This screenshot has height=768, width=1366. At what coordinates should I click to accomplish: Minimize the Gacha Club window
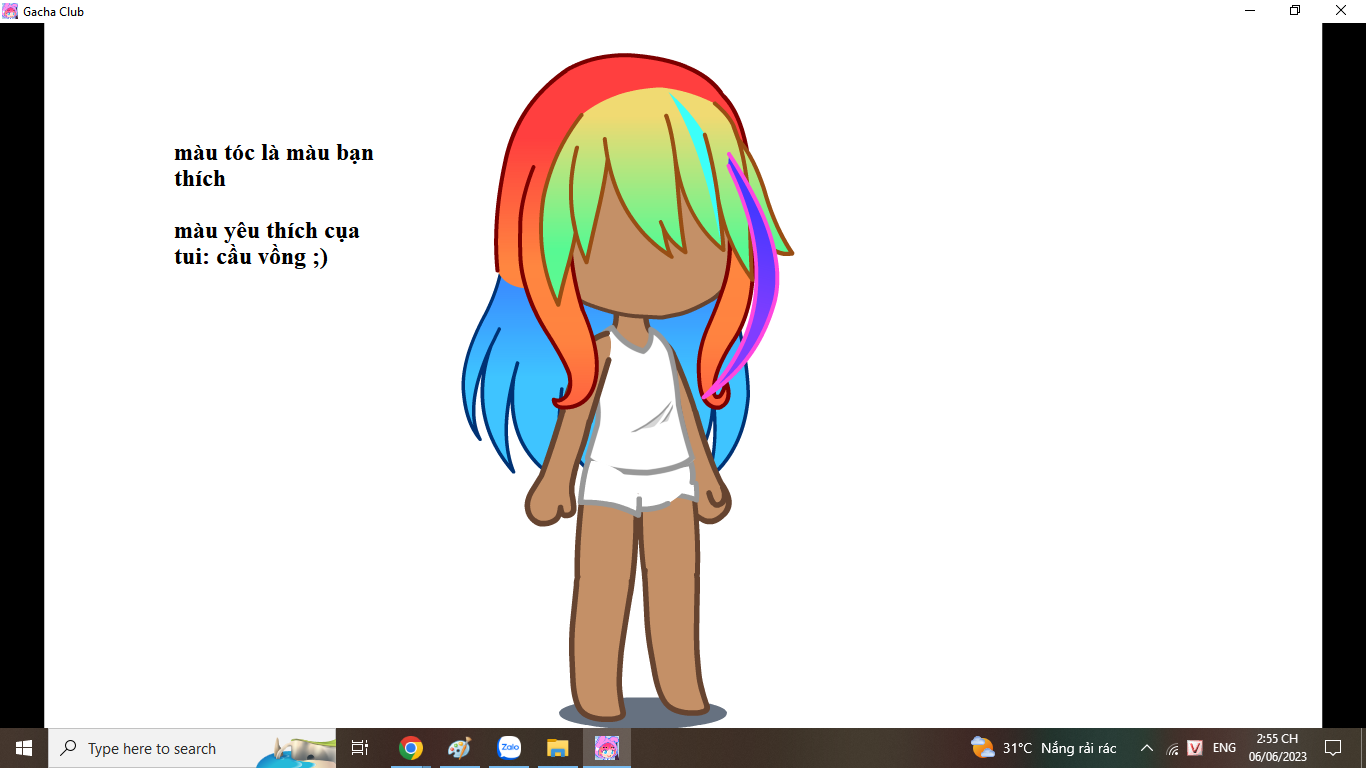1250,11
